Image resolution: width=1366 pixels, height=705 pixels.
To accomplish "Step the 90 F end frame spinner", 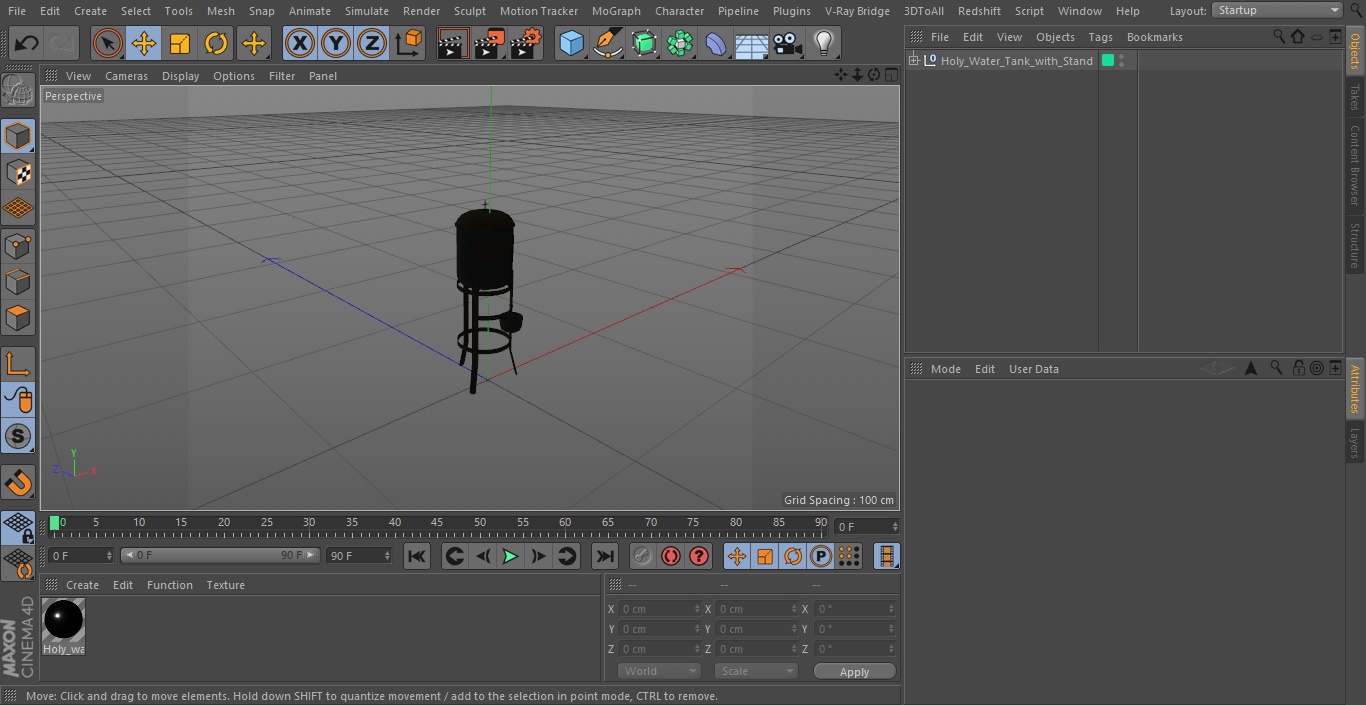I will click(x=387, y=555).
